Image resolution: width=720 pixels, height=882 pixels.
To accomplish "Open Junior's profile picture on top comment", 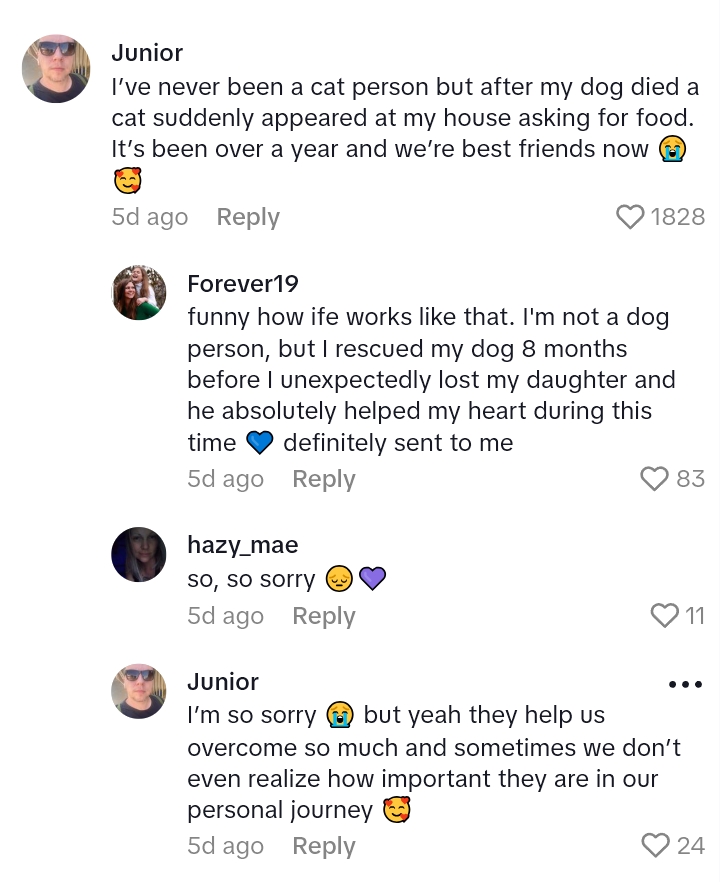I will 56,68.
